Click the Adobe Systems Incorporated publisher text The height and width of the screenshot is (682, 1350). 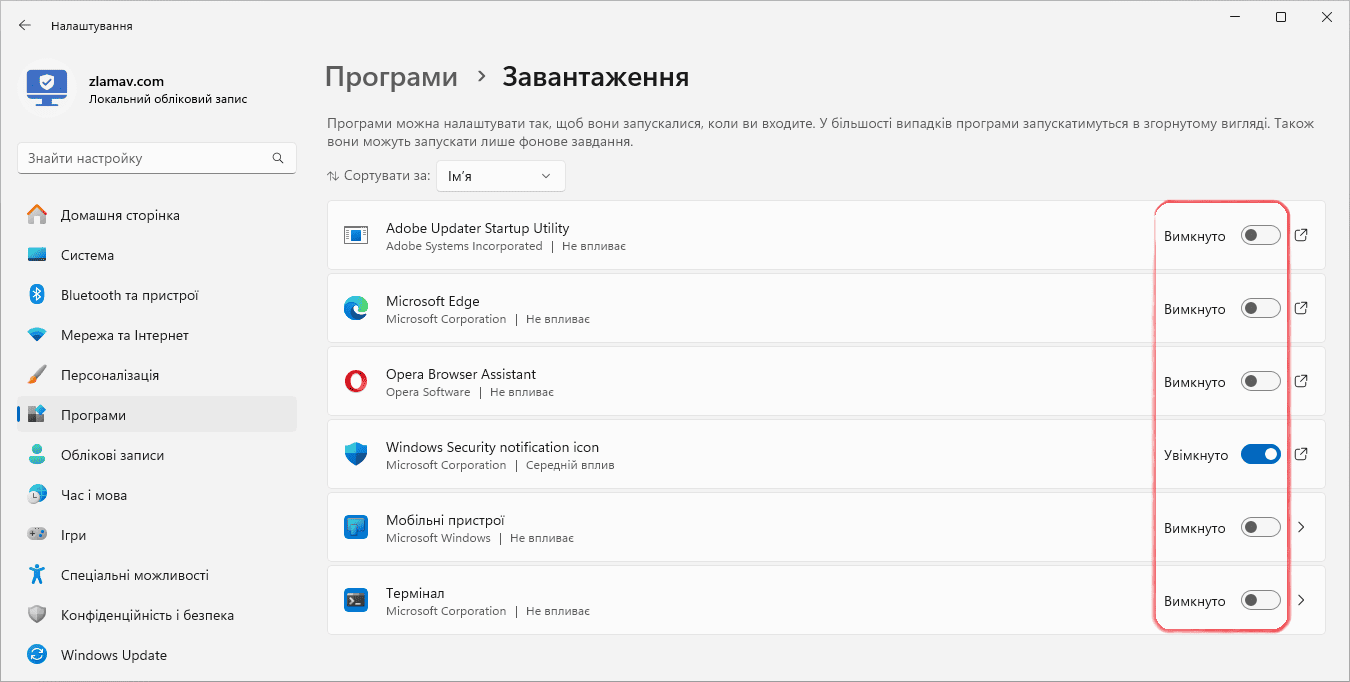(464, 246)
